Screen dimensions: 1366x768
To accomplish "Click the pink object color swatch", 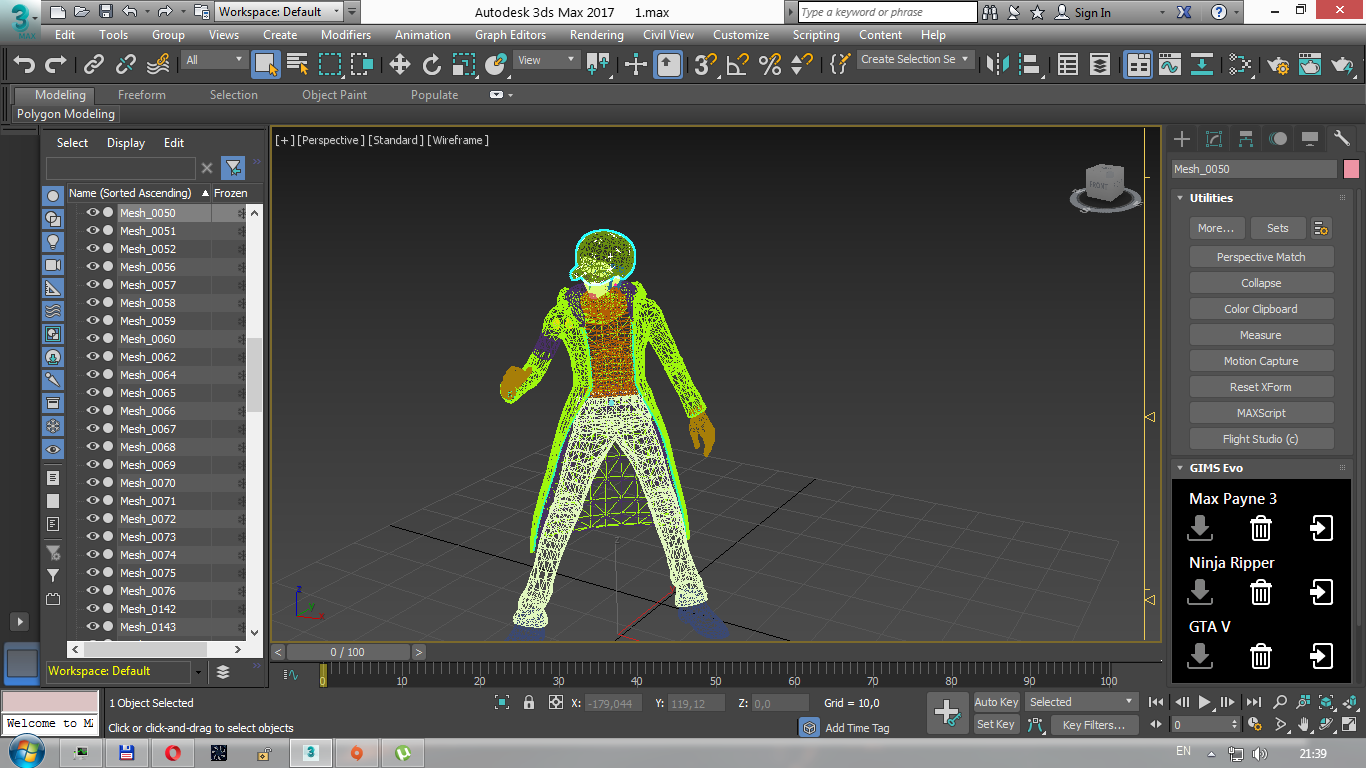I will click(1351, 169).
